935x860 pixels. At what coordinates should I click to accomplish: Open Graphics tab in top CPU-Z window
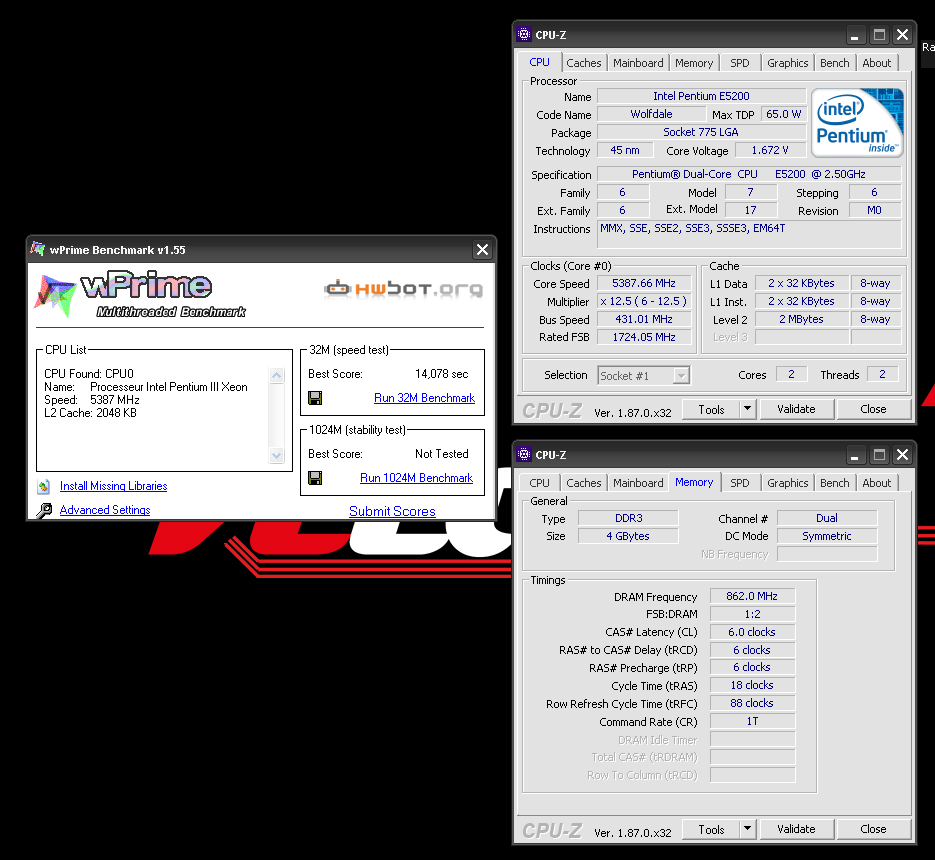point(788,63)
